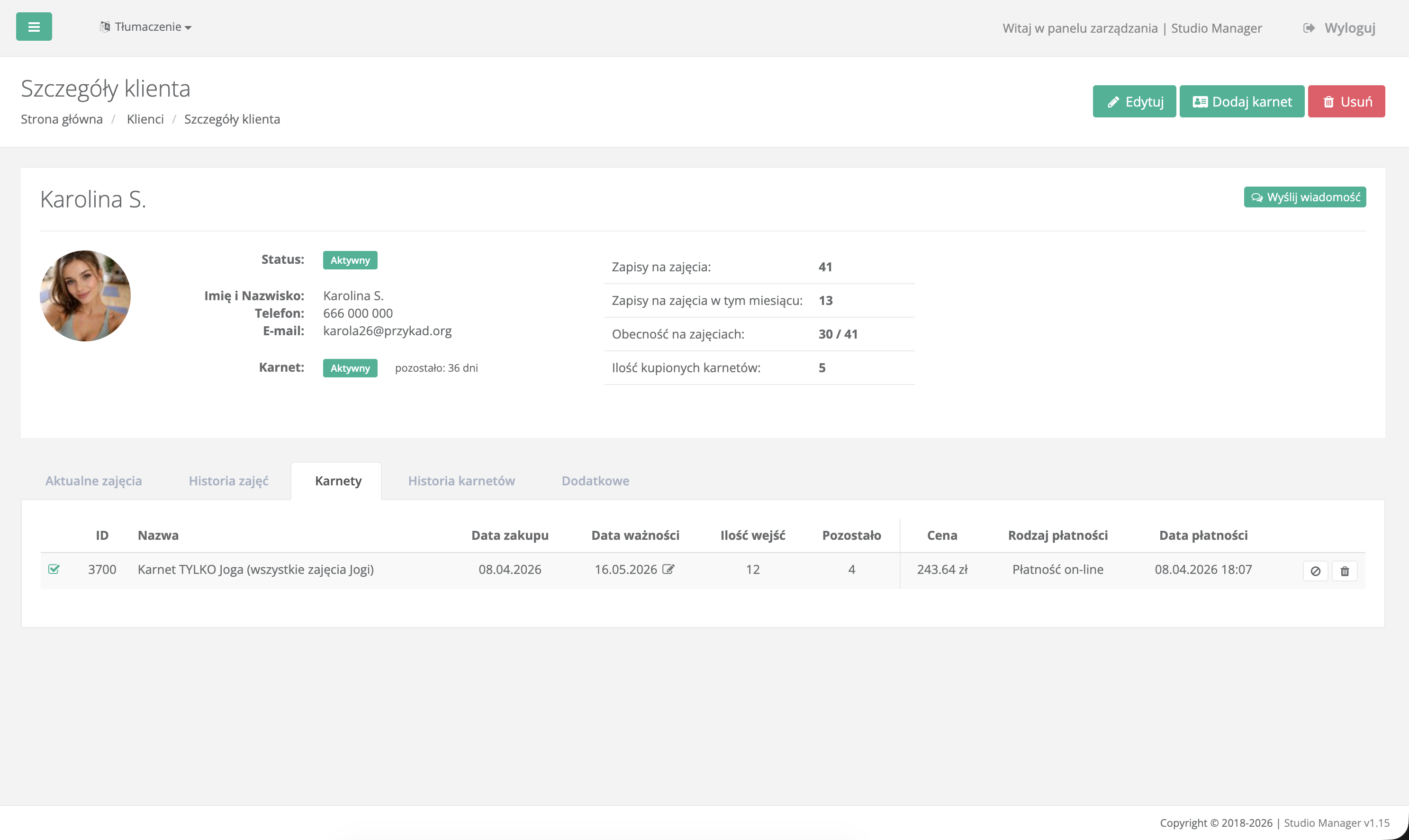Viewport: 1409px width, 840px height.
Task: Click the chat bubble icon on Wyślij wiadomość
Action: (x=1256, y=197)
